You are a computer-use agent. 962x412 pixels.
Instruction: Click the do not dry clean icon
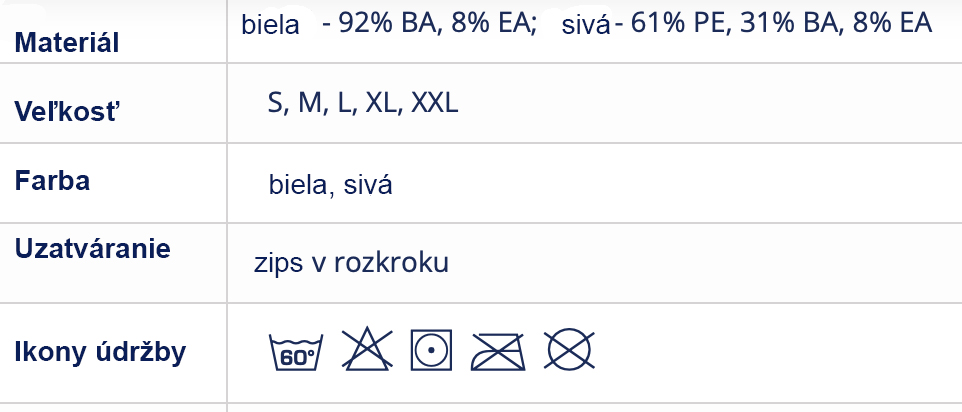[569, 350]
